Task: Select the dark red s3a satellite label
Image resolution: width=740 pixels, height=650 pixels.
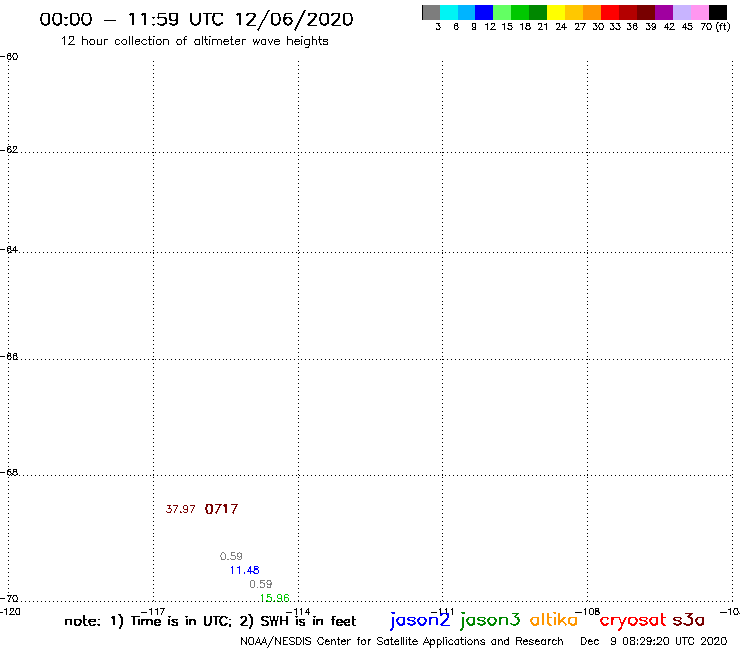Action: tap(689, 620)
